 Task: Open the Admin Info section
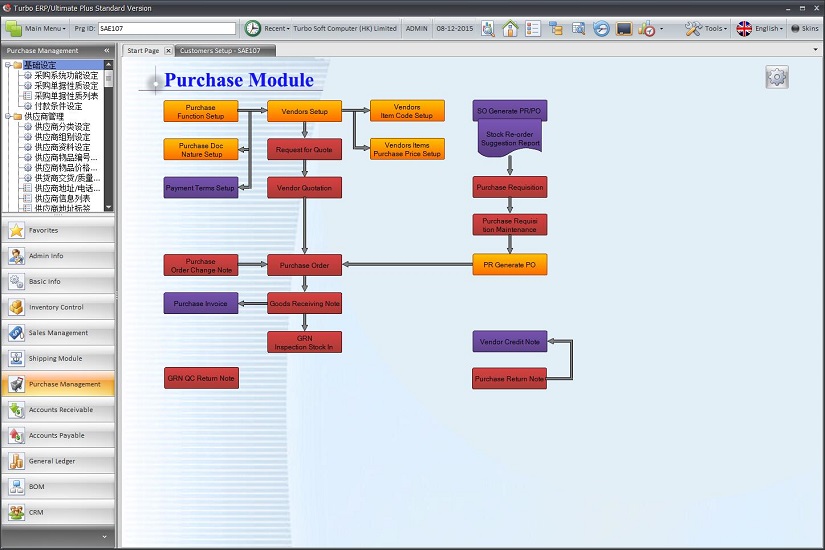58,256
